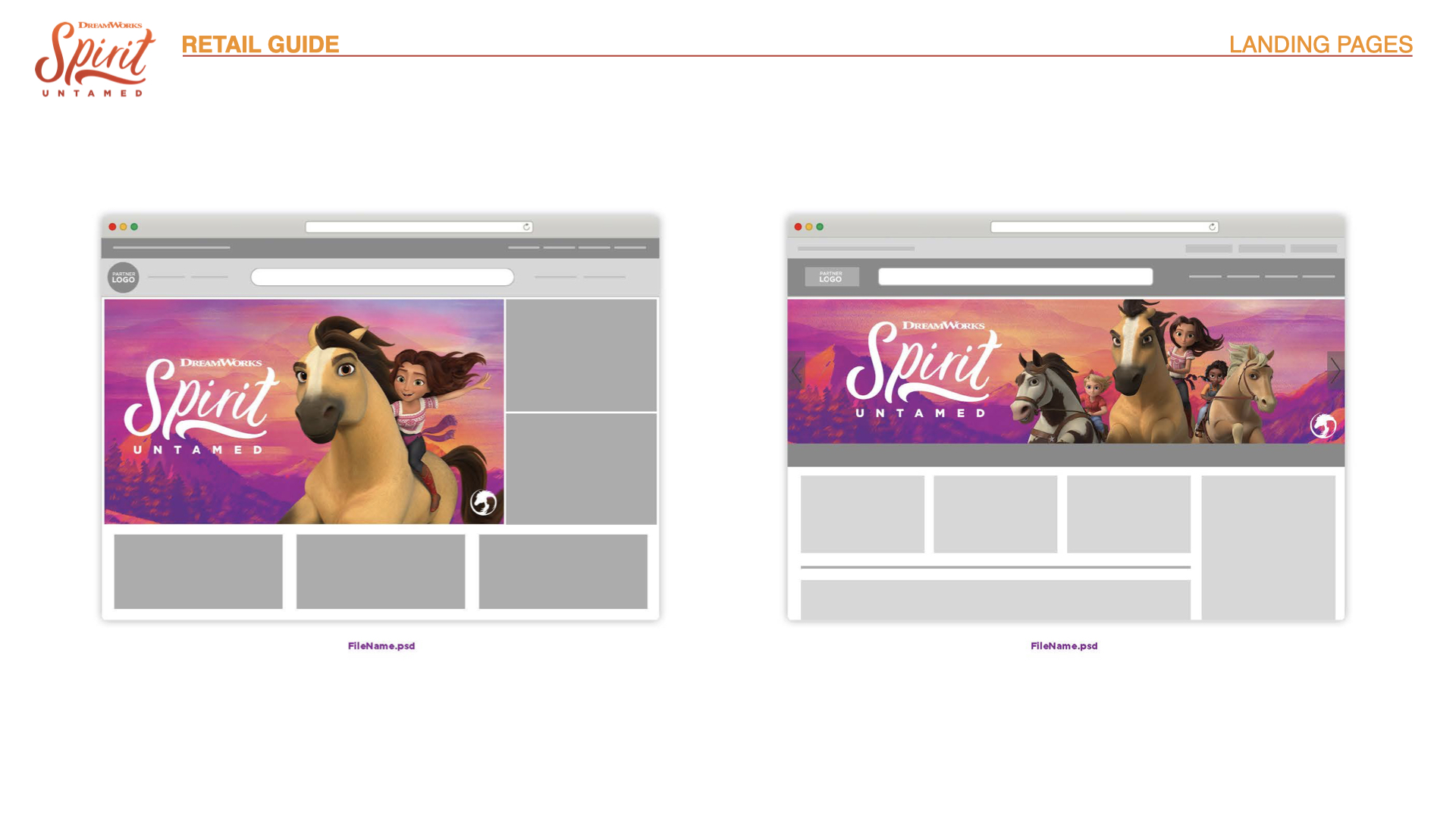Click Spirit hero image with girl riding horse
This screenshot has width=1456, height=819.
[x=303, y=412]
